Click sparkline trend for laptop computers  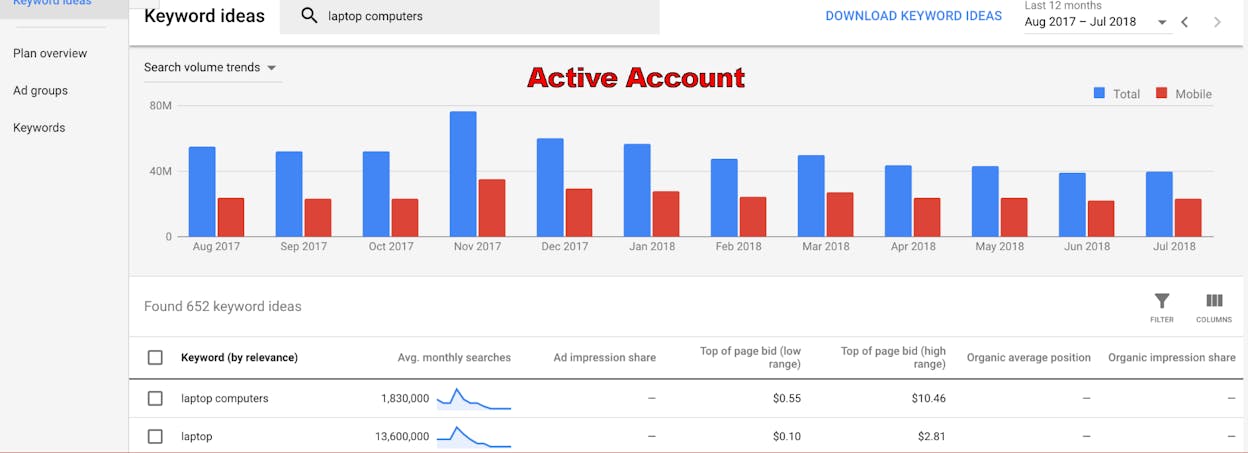tap(474, 398)
